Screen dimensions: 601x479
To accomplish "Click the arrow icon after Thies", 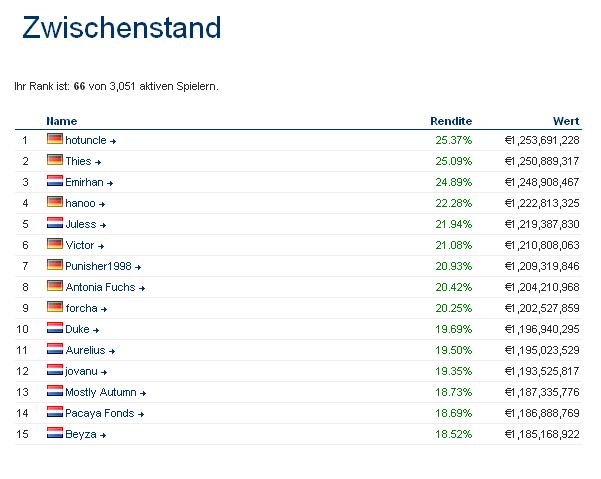I will click(x=98, y=162).
